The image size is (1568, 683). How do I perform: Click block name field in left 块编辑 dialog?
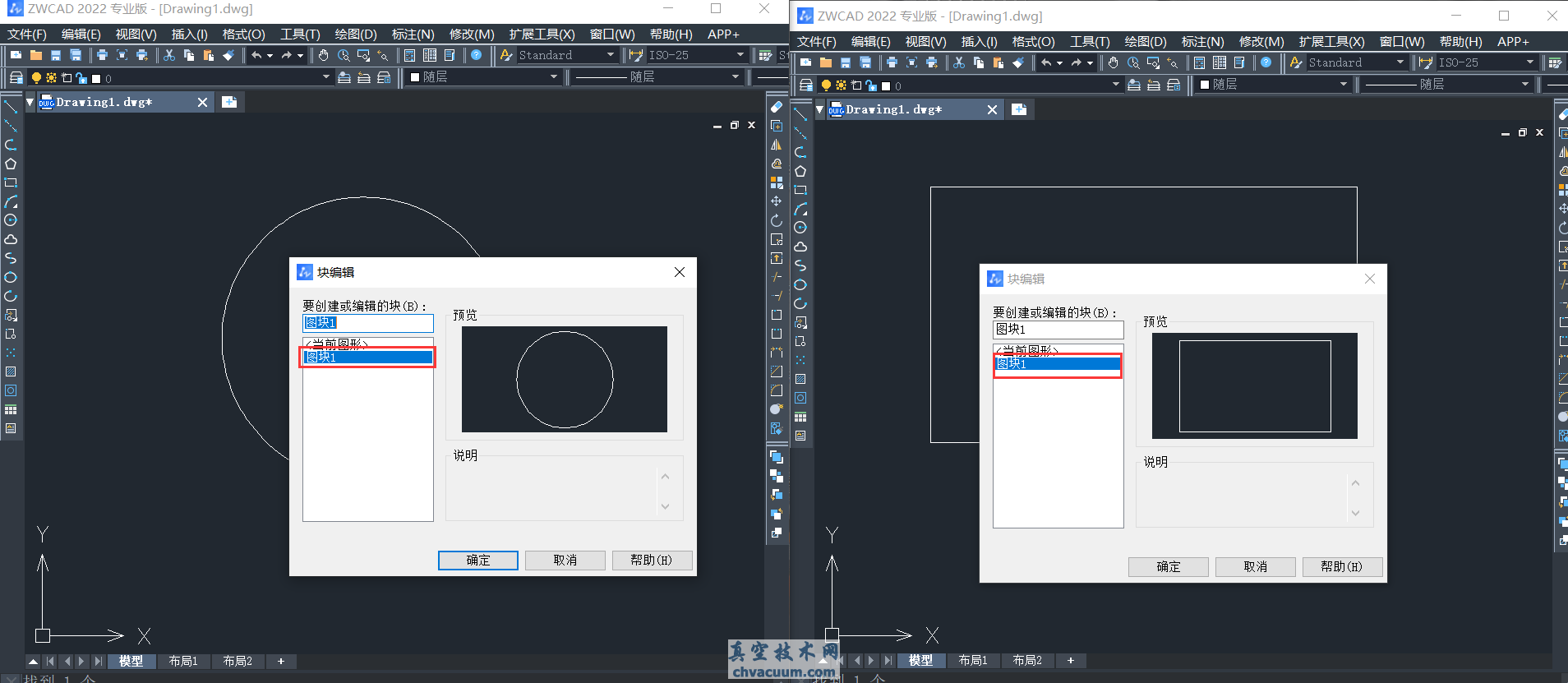pos(367,323)
